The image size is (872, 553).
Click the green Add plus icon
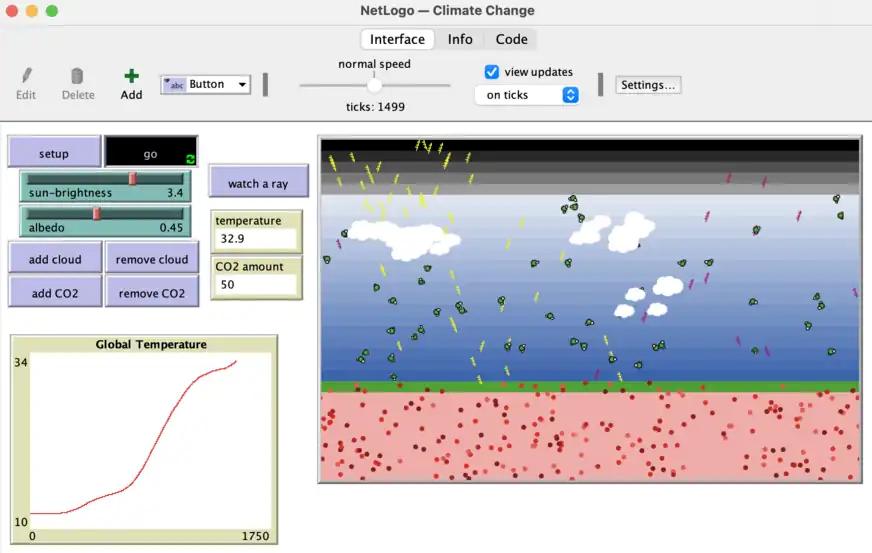[x=131, y=76]
